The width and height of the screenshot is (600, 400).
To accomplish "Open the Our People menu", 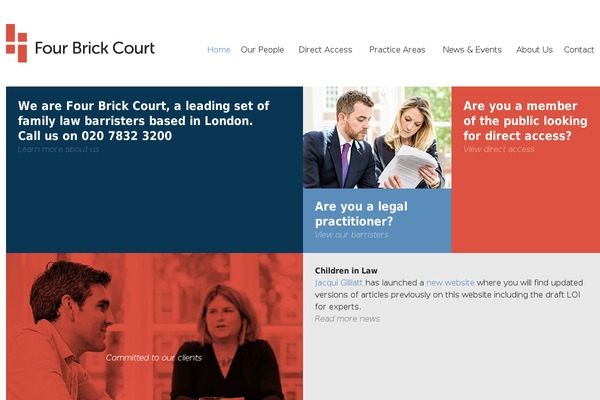I will pos(262,50).
